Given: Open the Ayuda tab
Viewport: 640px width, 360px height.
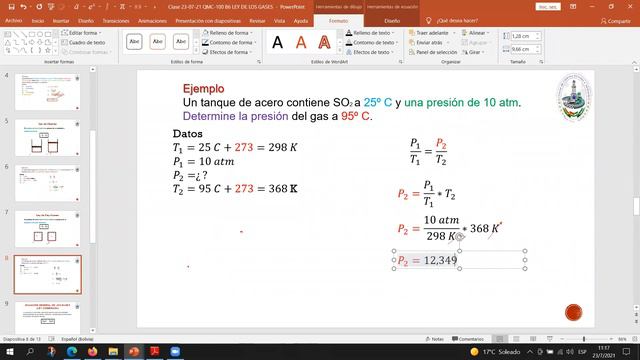Looking at the screenshot, I should coord(301,21).
